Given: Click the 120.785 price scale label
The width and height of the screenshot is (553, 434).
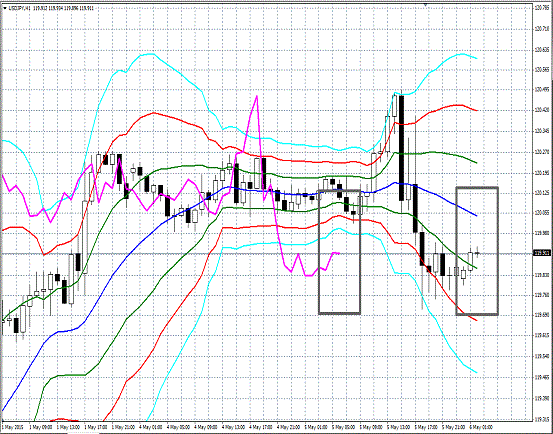Looking at the screenshot, I should tap(542, 7).
